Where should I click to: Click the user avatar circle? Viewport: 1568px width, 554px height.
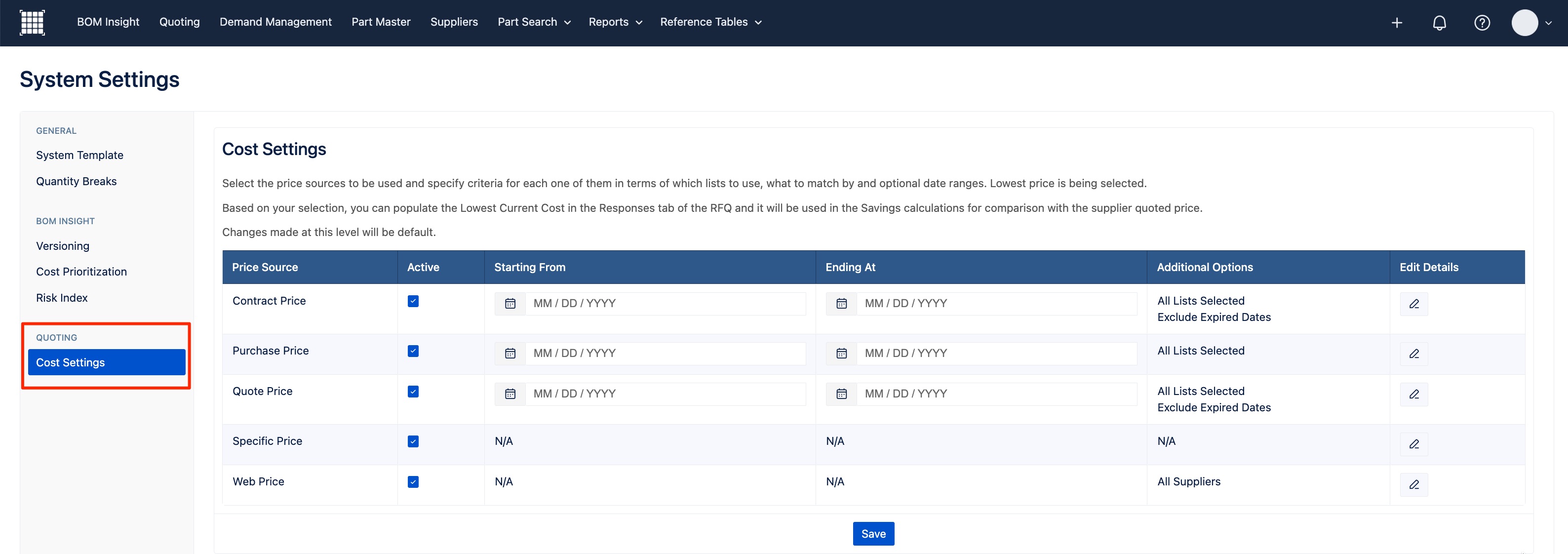[x=1525, y=23]
